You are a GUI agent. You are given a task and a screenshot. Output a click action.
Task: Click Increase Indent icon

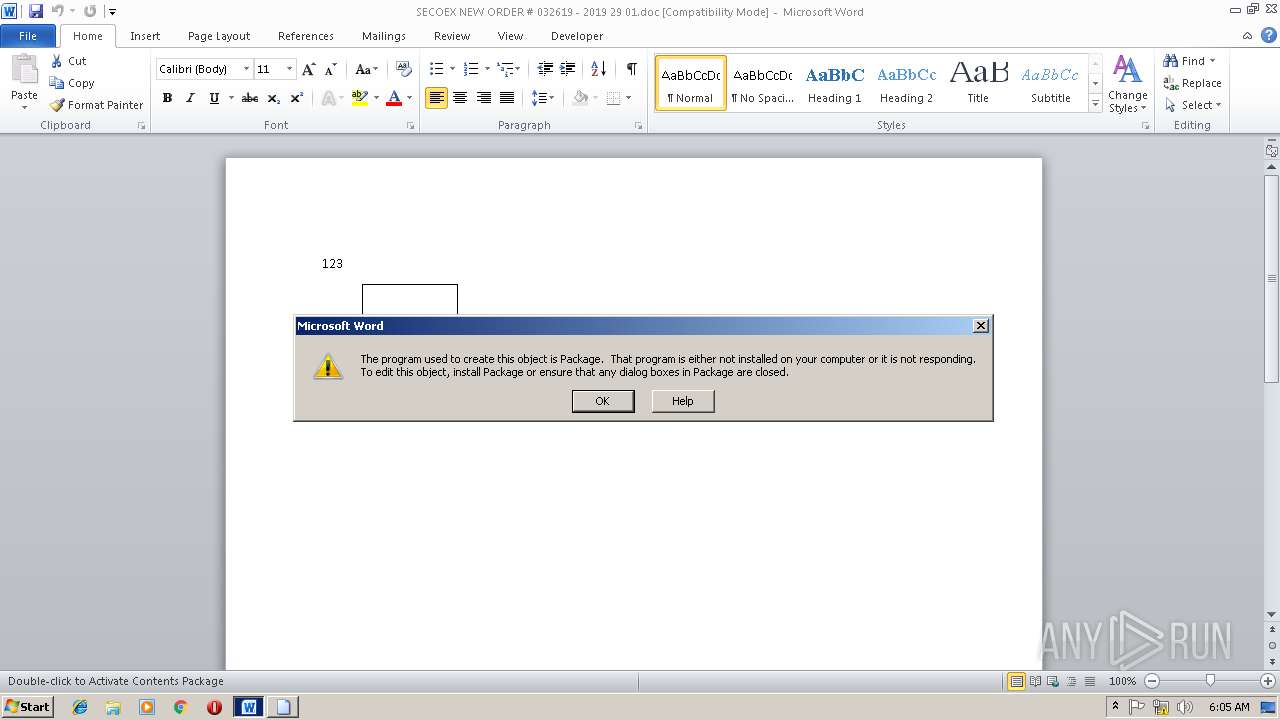tap(567, 69)
